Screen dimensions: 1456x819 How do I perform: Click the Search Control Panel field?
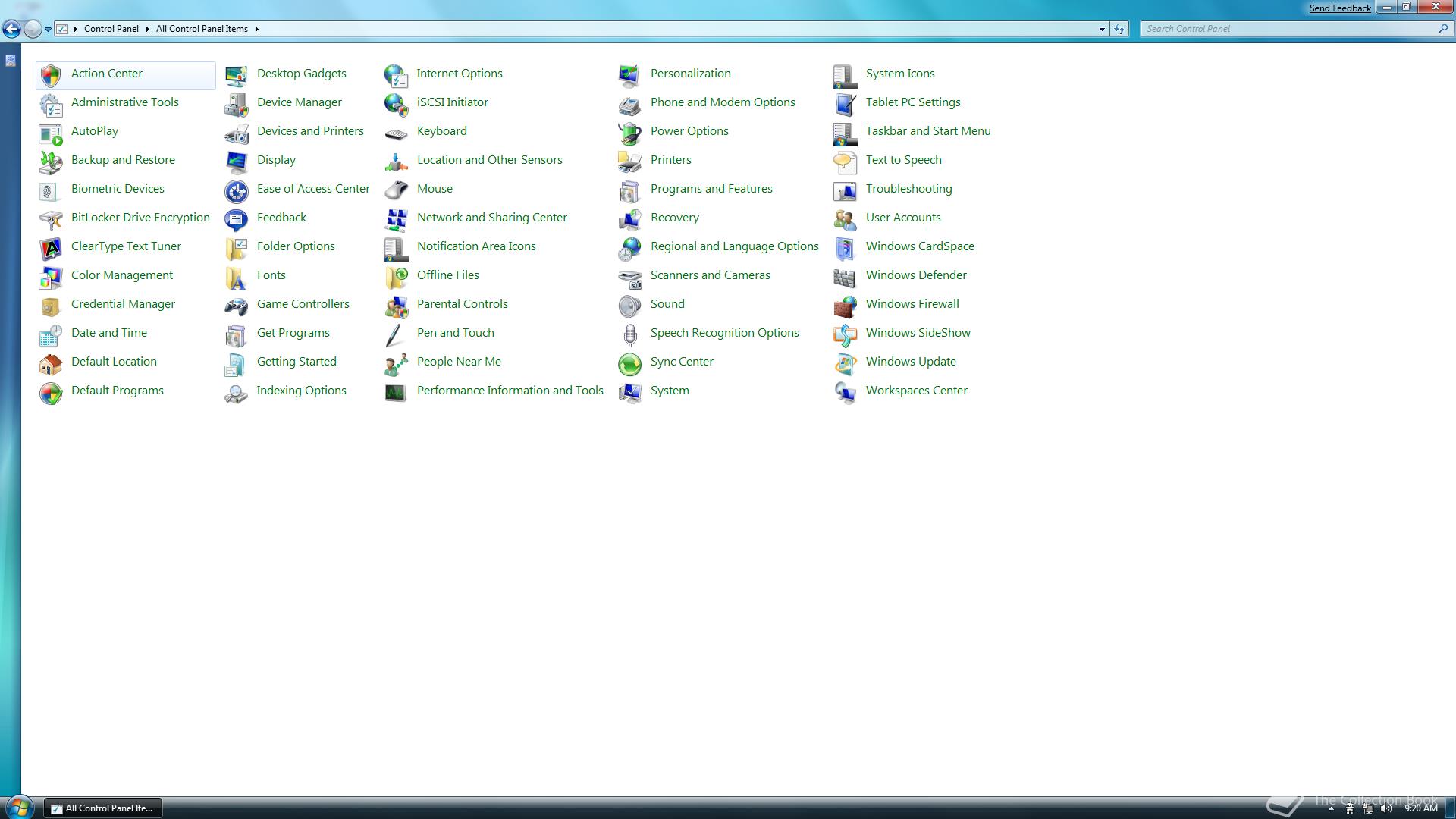click(1297, 29)
